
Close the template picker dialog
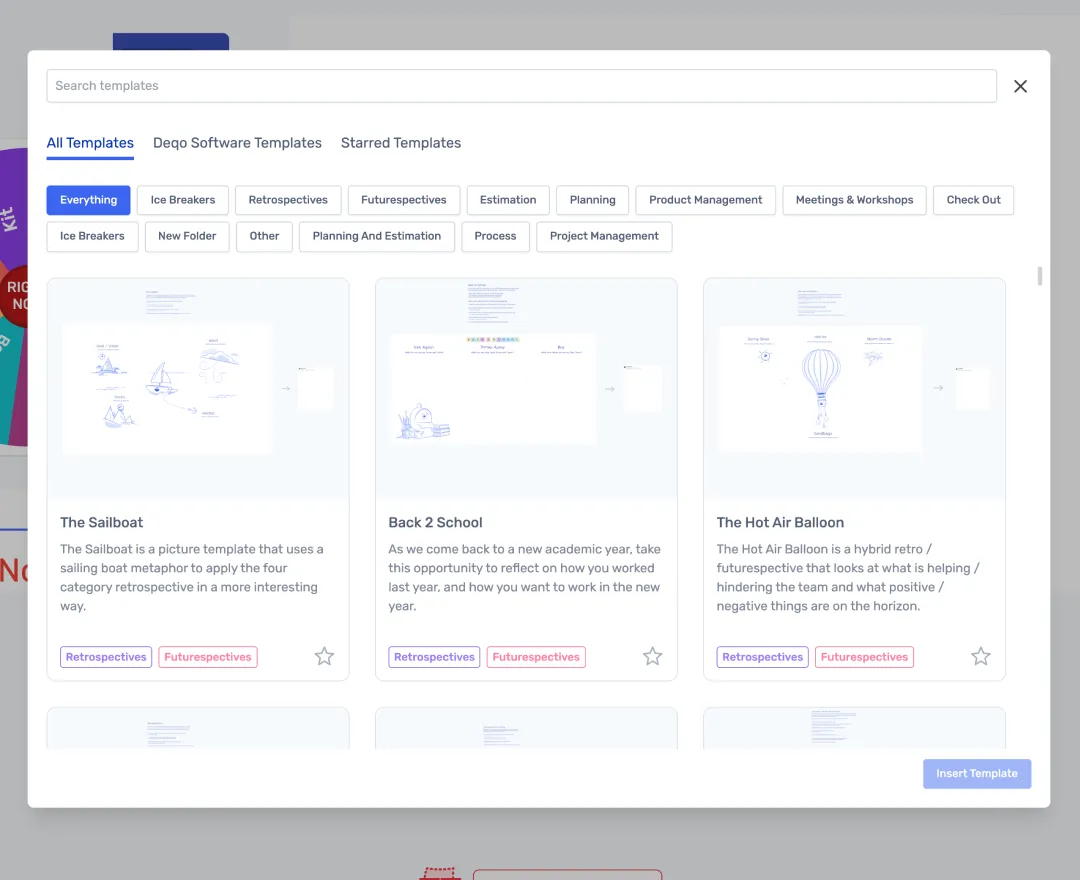click(x=1020, y=86)
